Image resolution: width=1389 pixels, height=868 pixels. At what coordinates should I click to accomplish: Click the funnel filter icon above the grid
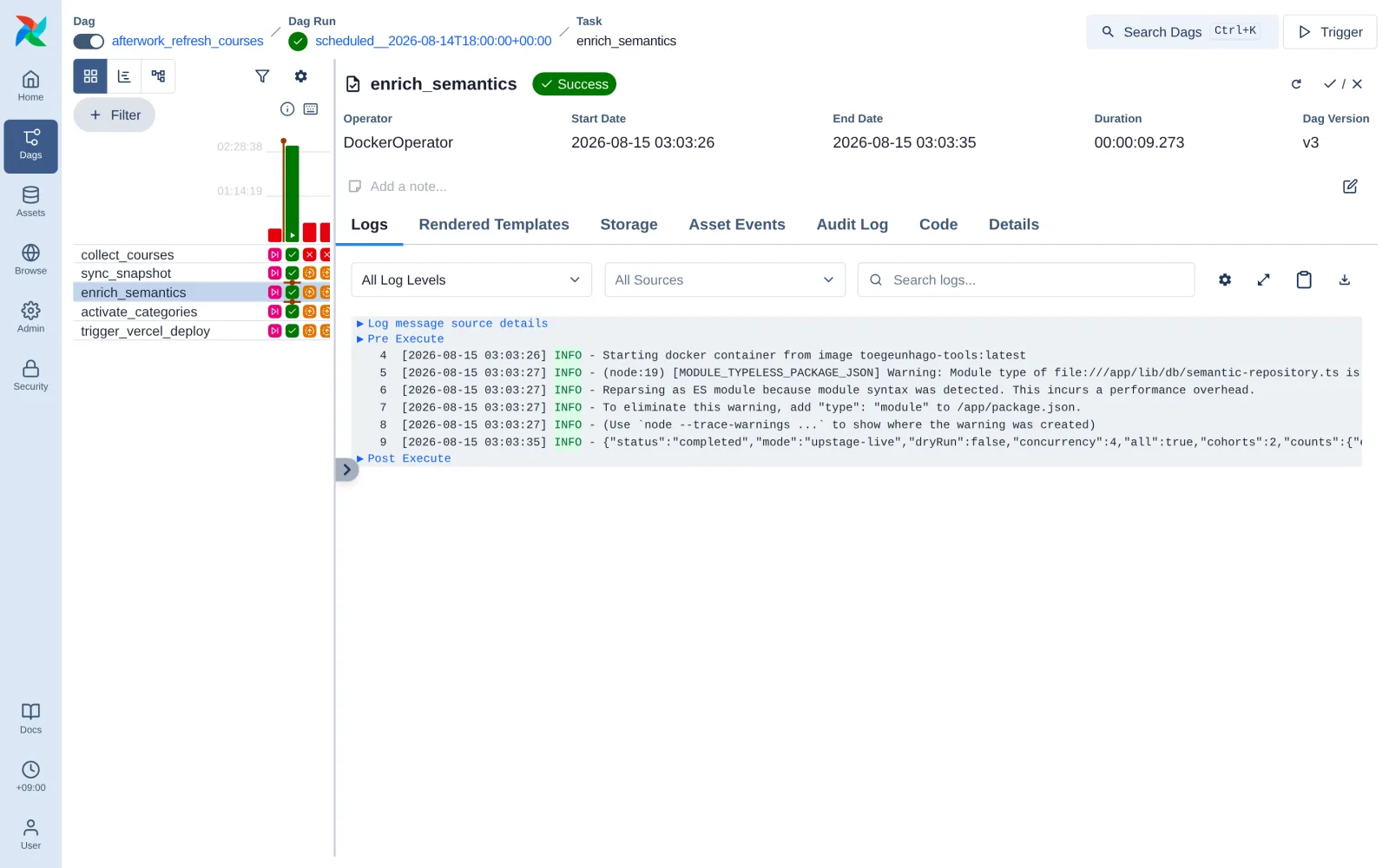(x=262, y=76)
